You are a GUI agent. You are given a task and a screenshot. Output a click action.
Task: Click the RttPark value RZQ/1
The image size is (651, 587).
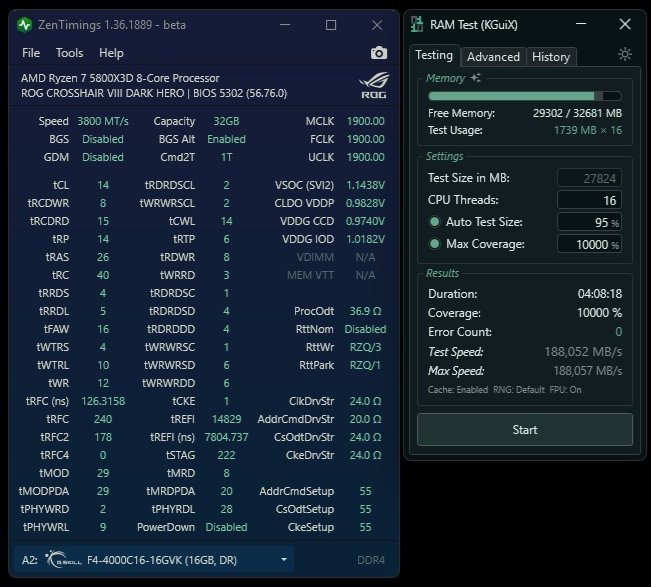pyautogui.click(x=365, y=365)
